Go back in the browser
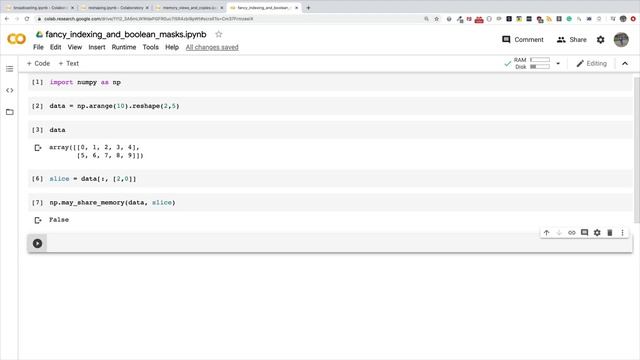The width and height of the screenshot is (640, 360). pos(7,19)
